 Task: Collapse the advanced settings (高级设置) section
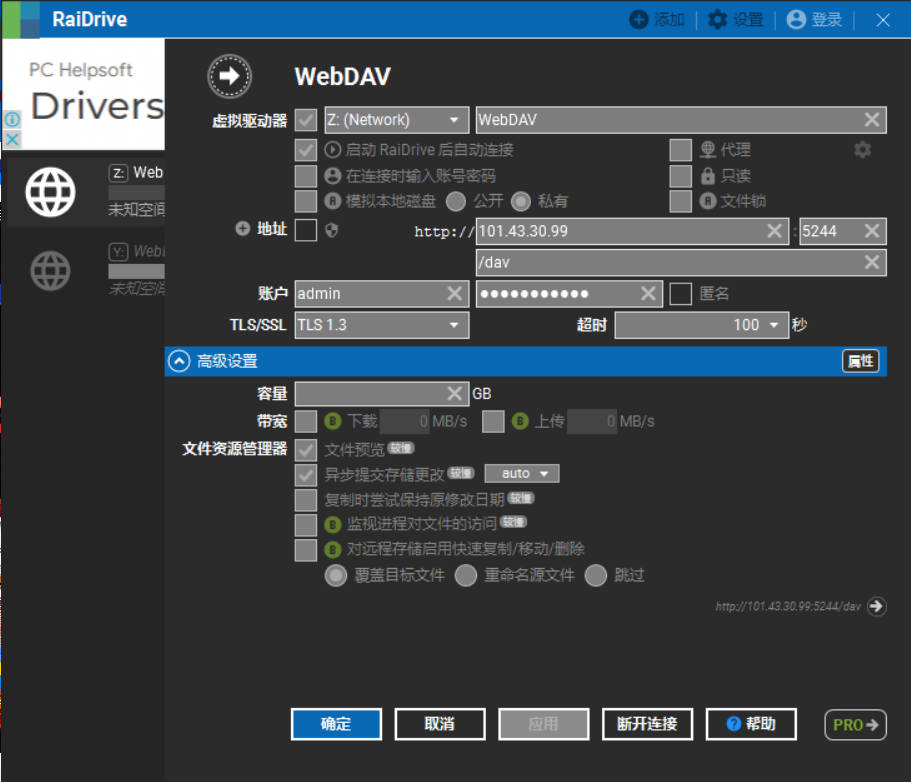pos(179,361)
